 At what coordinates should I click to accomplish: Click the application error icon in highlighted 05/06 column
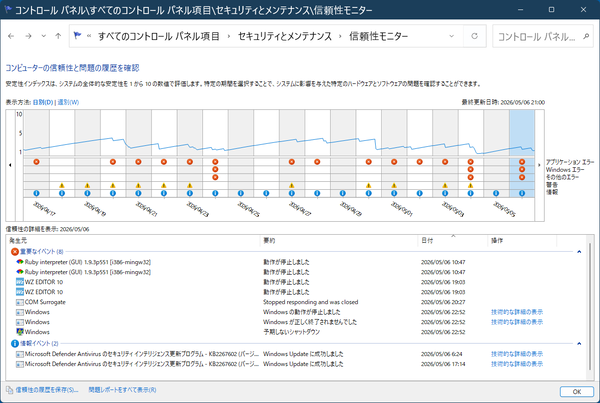(x=522, y=162)
